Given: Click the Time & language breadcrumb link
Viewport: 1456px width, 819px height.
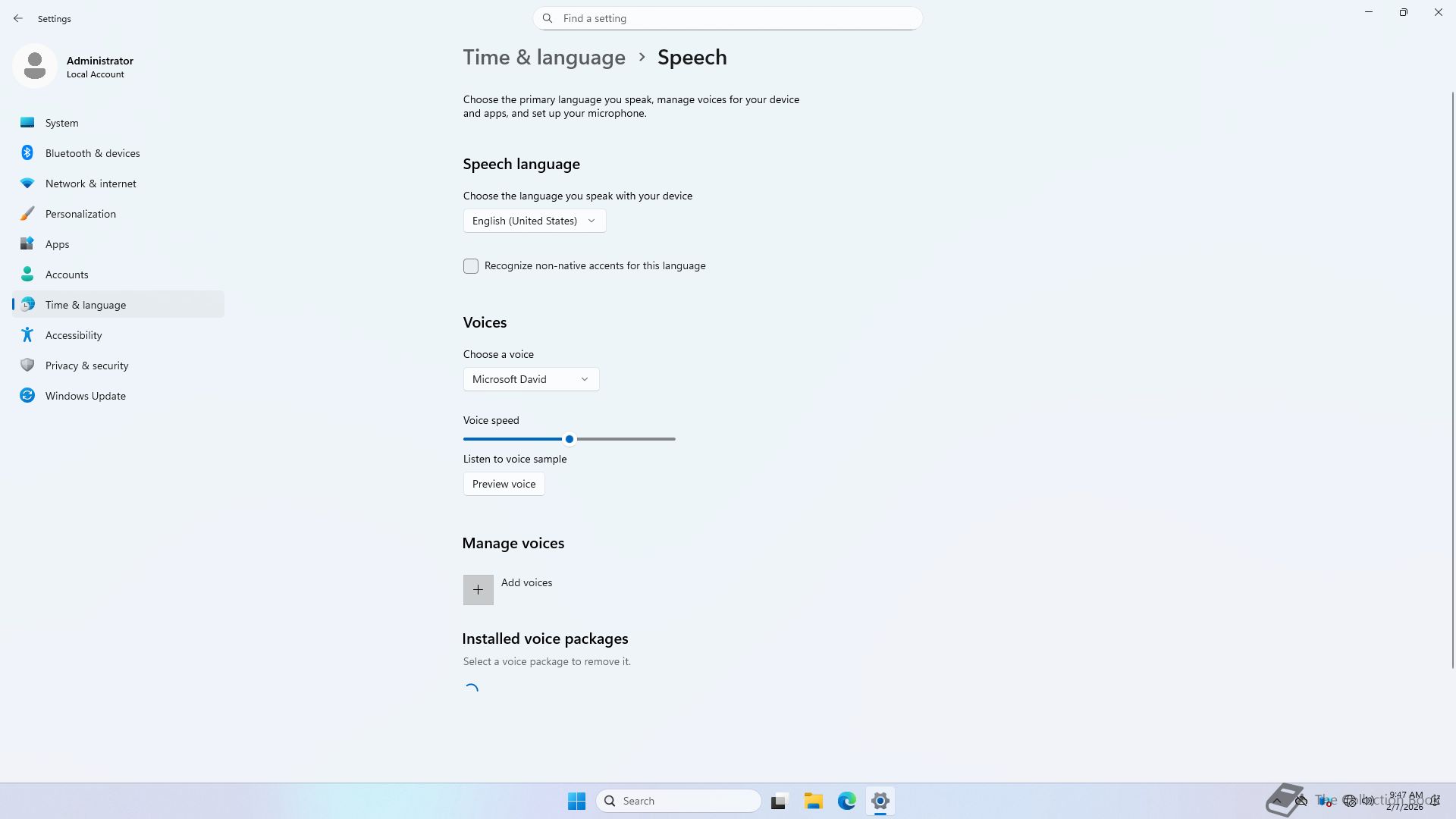Looking at the screenshot, I should point(544,58).
